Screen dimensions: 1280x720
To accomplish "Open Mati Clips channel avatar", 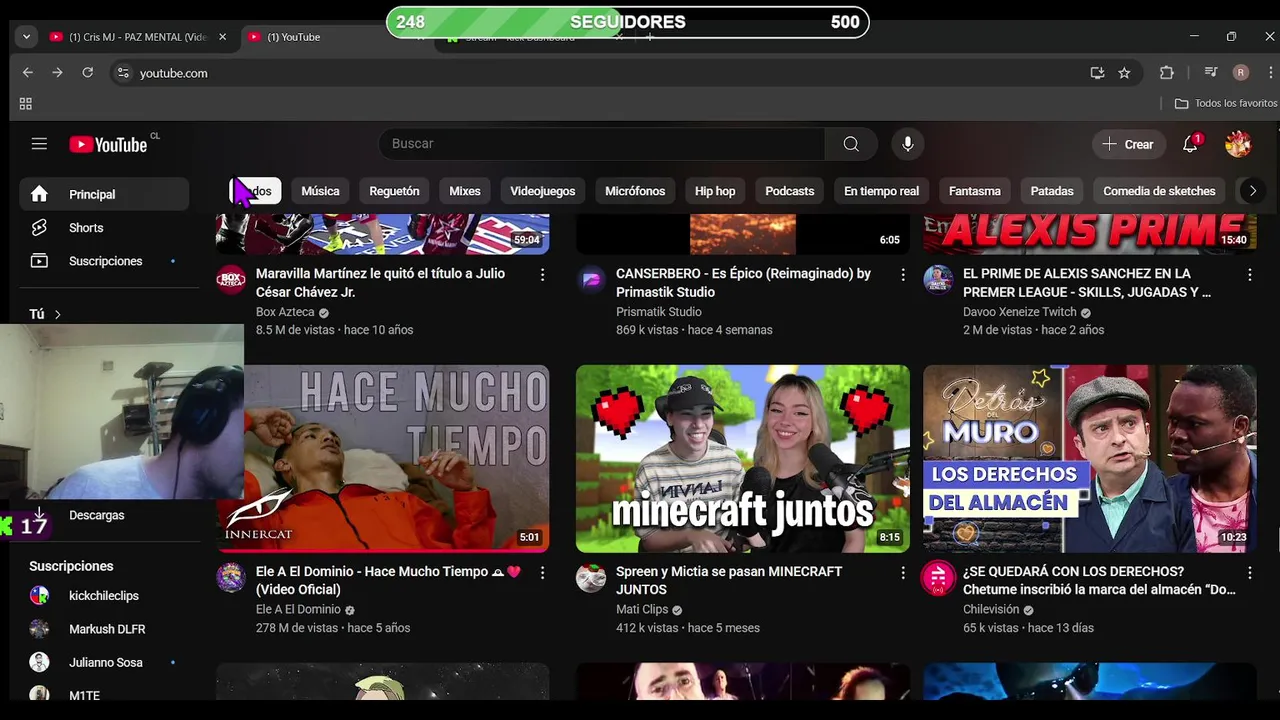I will pos(591,577).
